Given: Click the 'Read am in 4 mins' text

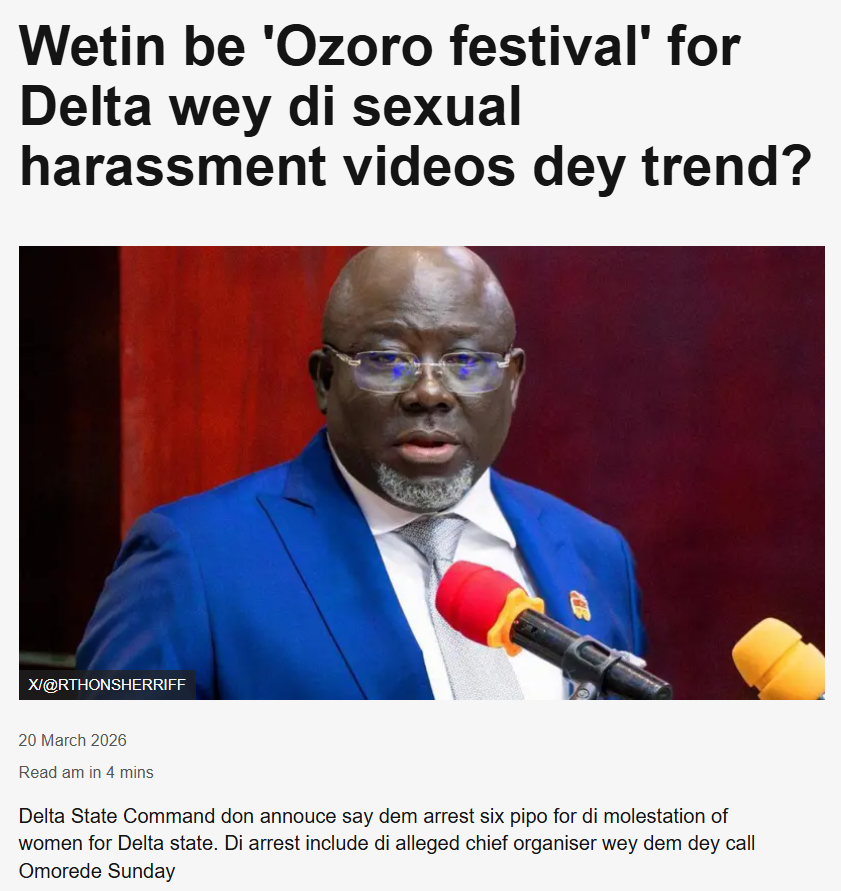Looking at the screenshot, I should coord(86,772).
